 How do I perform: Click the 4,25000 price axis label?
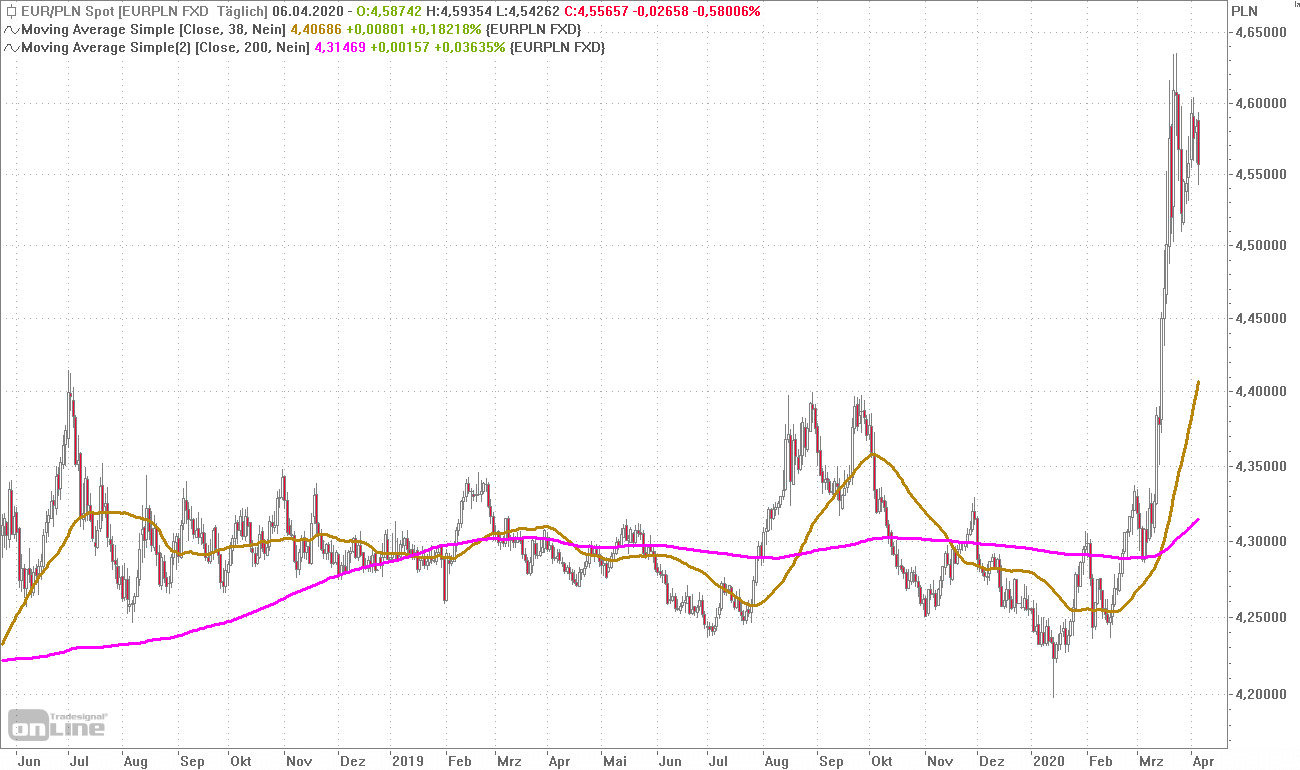click(1260, 618)
